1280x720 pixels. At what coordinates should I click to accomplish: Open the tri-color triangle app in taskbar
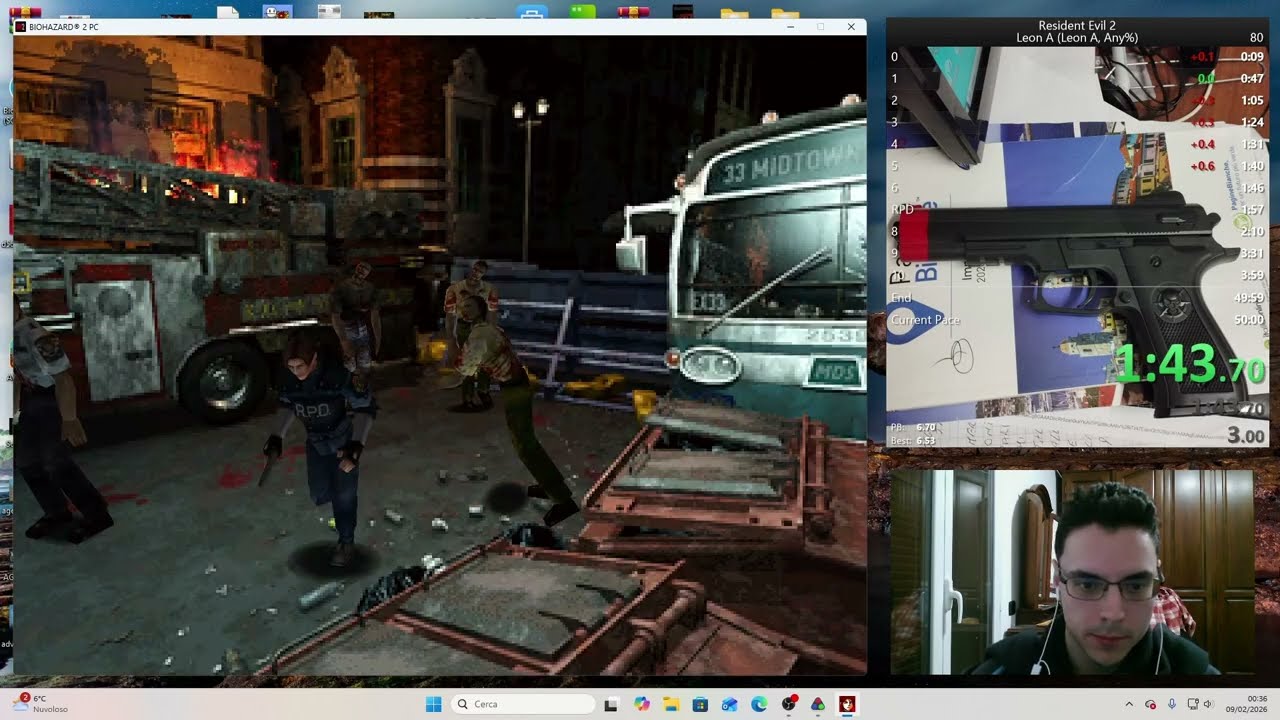pos(818,704)
